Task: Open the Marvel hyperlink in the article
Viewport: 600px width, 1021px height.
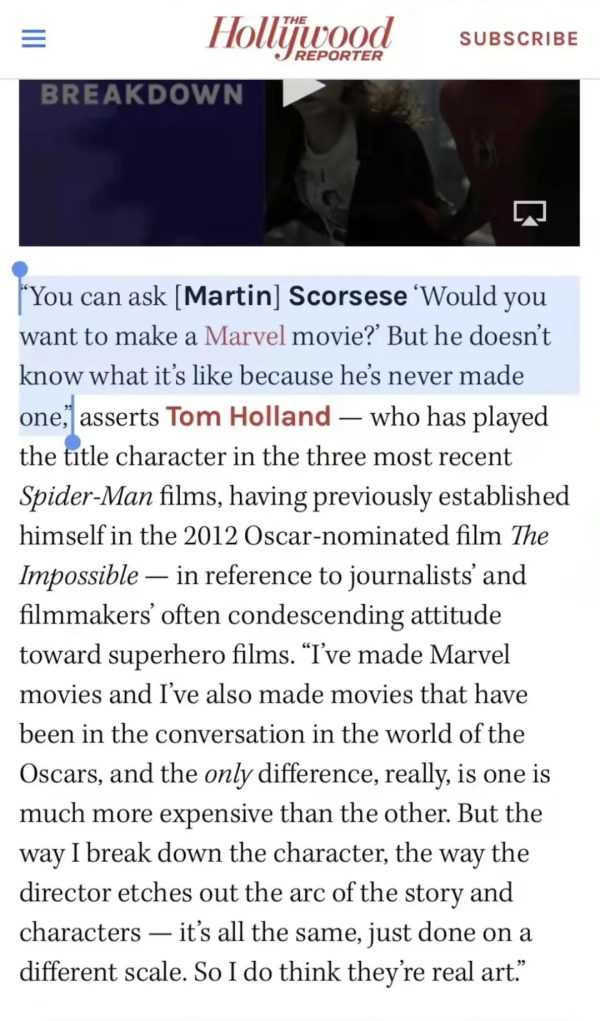Action: (x=245, y=336)
